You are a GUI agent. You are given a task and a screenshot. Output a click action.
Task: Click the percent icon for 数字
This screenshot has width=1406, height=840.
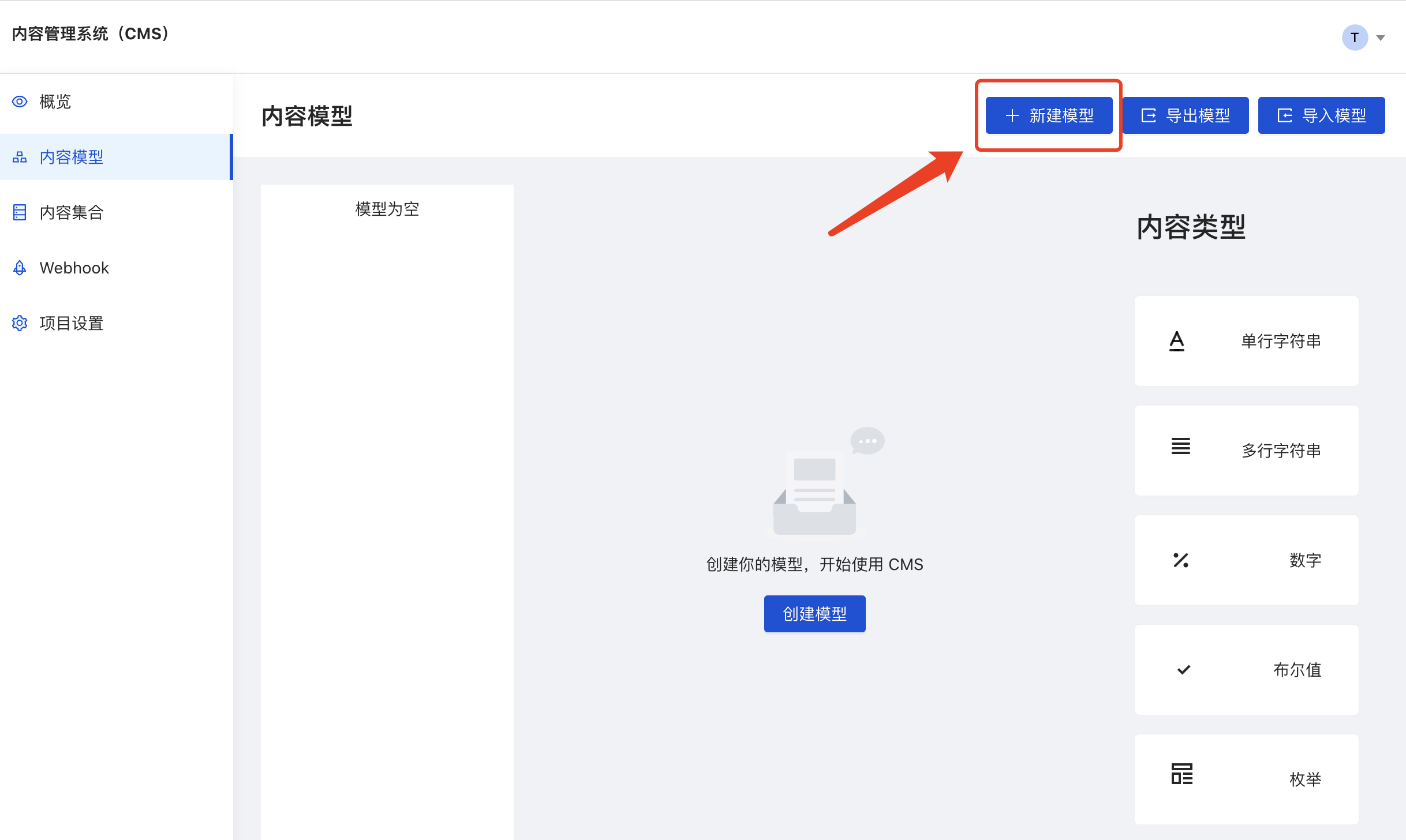1180,560
